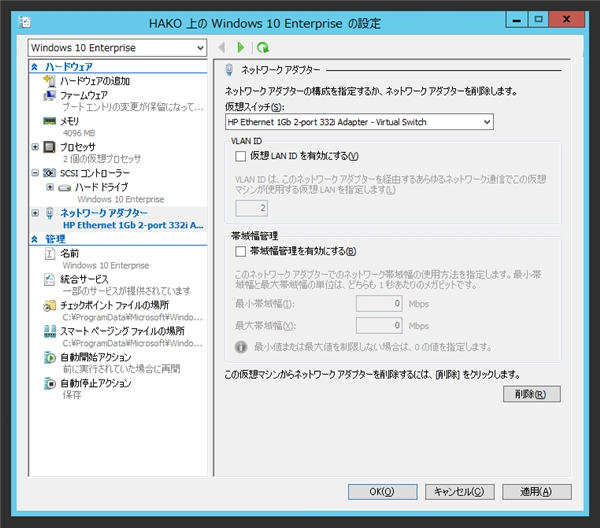Select ネットワーク アダプター tree item
This screenshot has height=528, width=600.
point(104,213)
